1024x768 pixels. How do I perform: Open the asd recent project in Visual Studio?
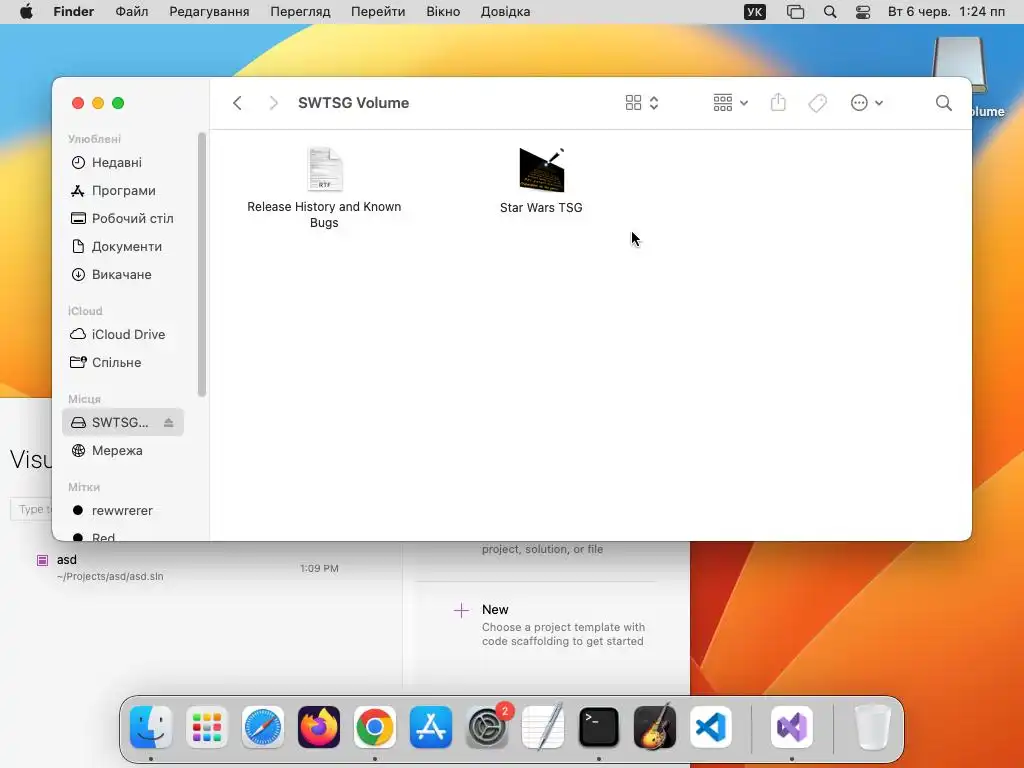[x=188, y=568]
